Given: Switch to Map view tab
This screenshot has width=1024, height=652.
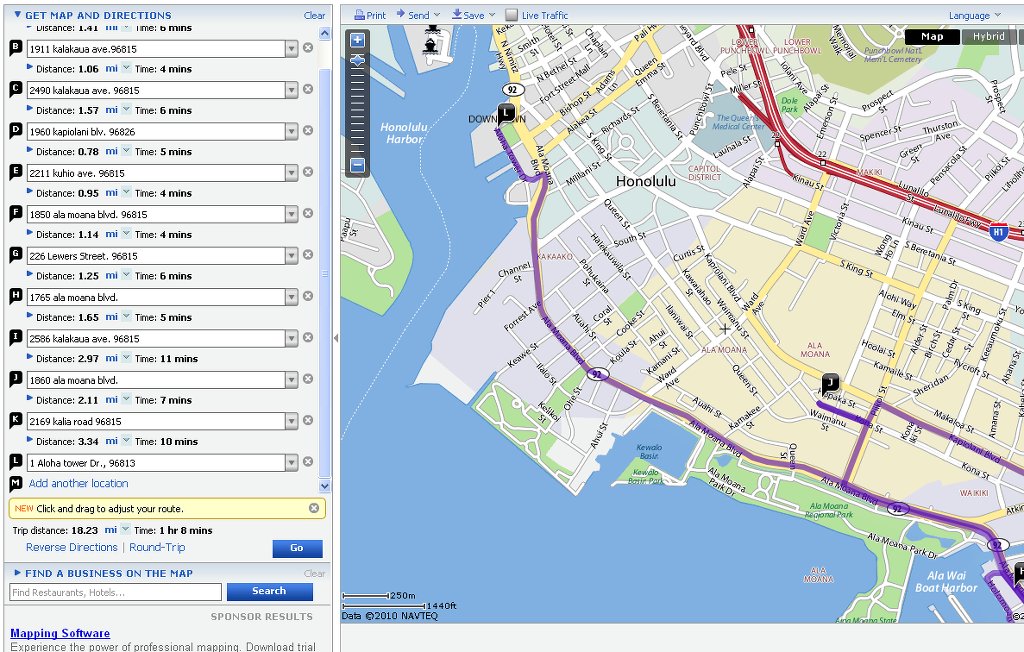Looking at the screenshot, I should click(x=932, y=37).
